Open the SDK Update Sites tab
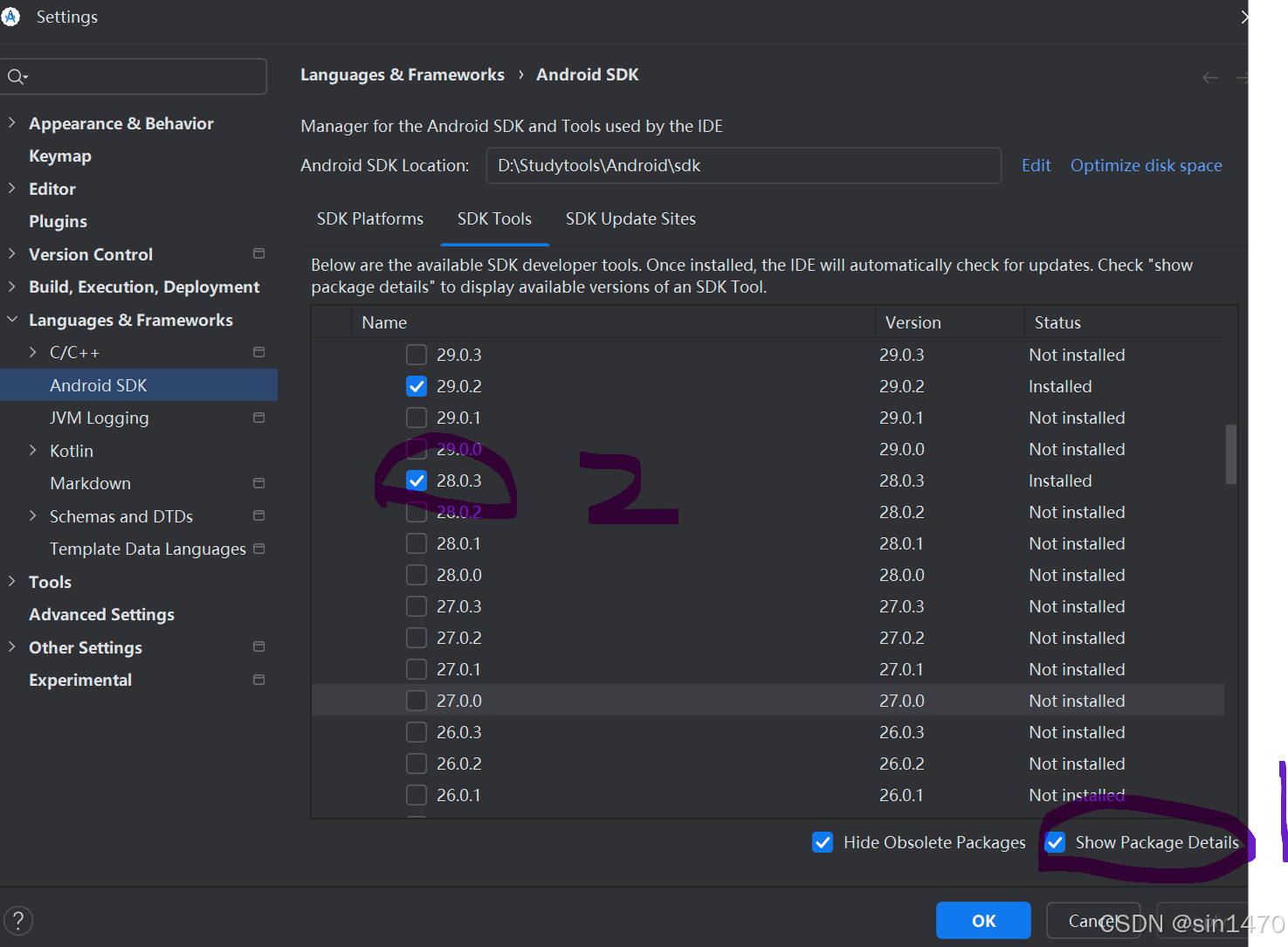 (x=630, y=218)
